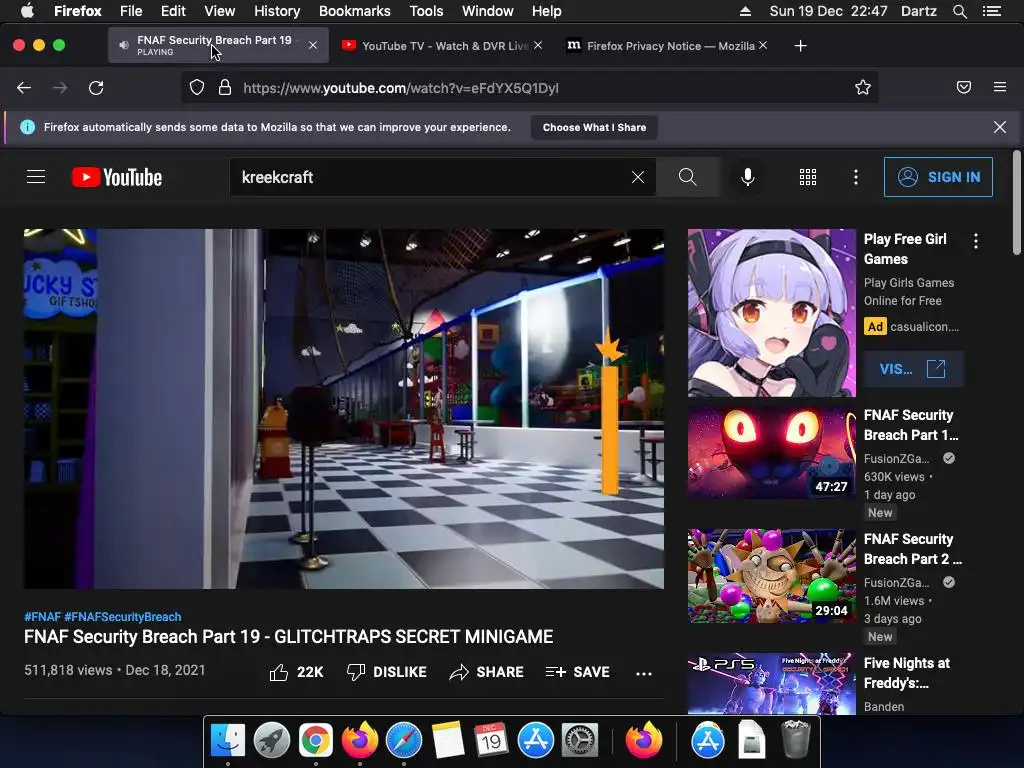The width and height of the screenshot is (1024, 768).
Task: Click the URL address bar
Action: tap(529, 88)
